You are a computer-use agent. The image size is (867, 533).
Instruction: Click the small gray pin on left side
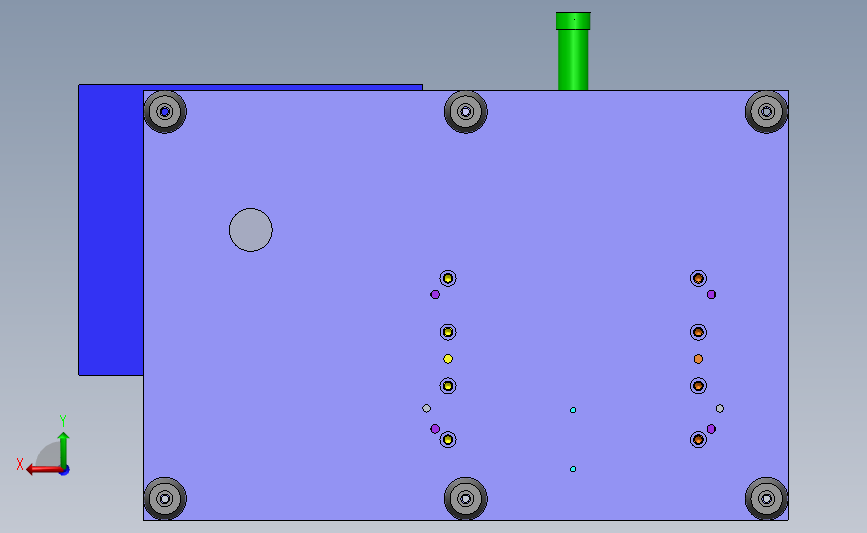426,408
